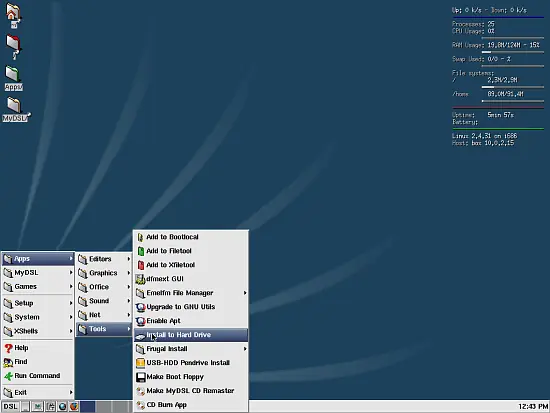Click the Find menu icon

pyautogui.click(x=8, y=362)
